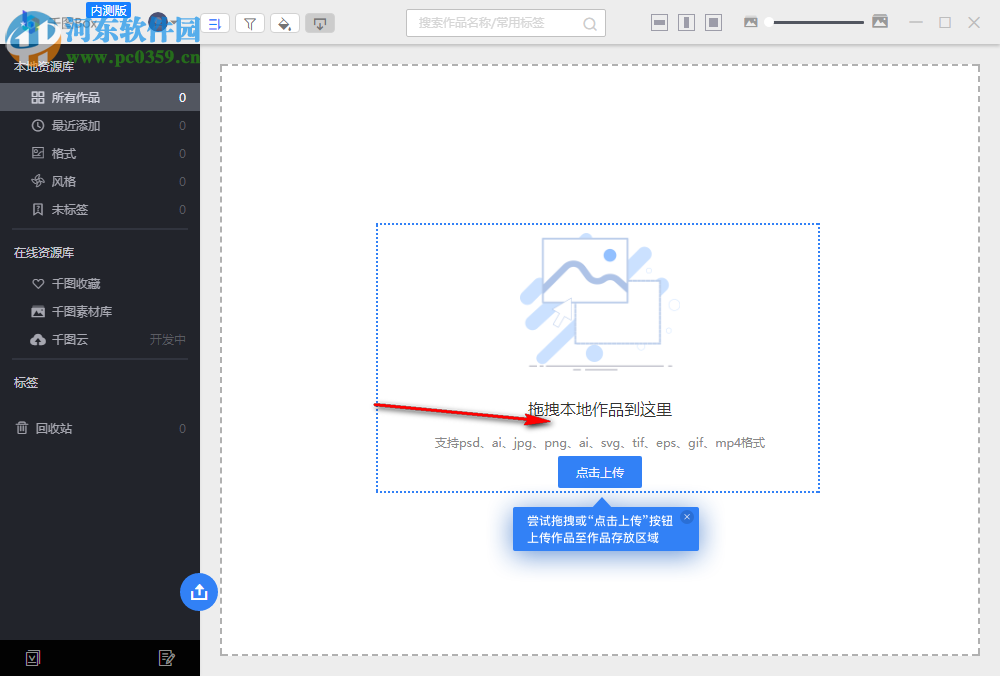
Task: Open the dropdown arrow next to the account avatar
Action: [x=175, y=20]
